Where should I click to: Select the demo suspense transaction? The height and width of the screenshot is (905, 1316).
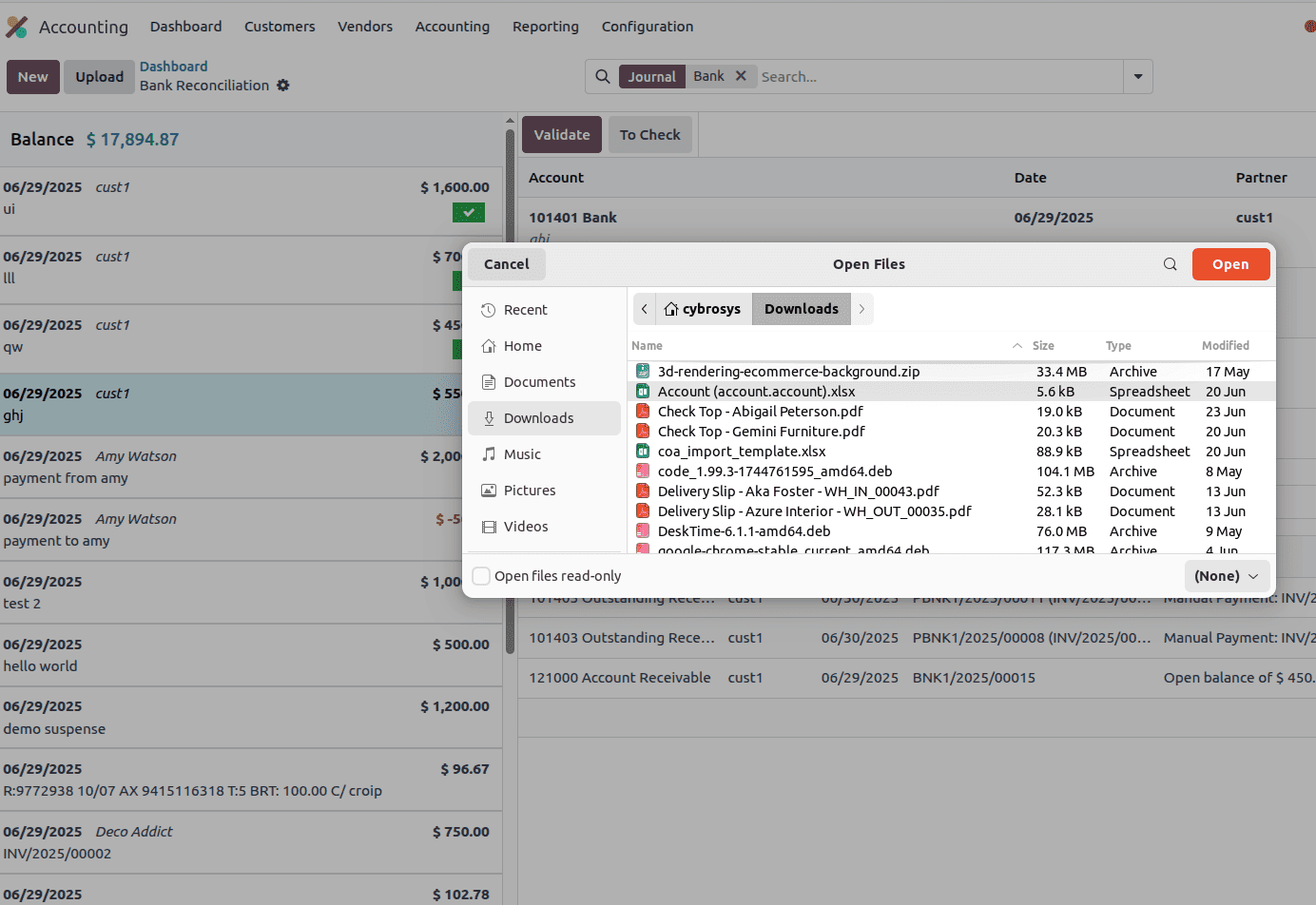tap(250, 718)
